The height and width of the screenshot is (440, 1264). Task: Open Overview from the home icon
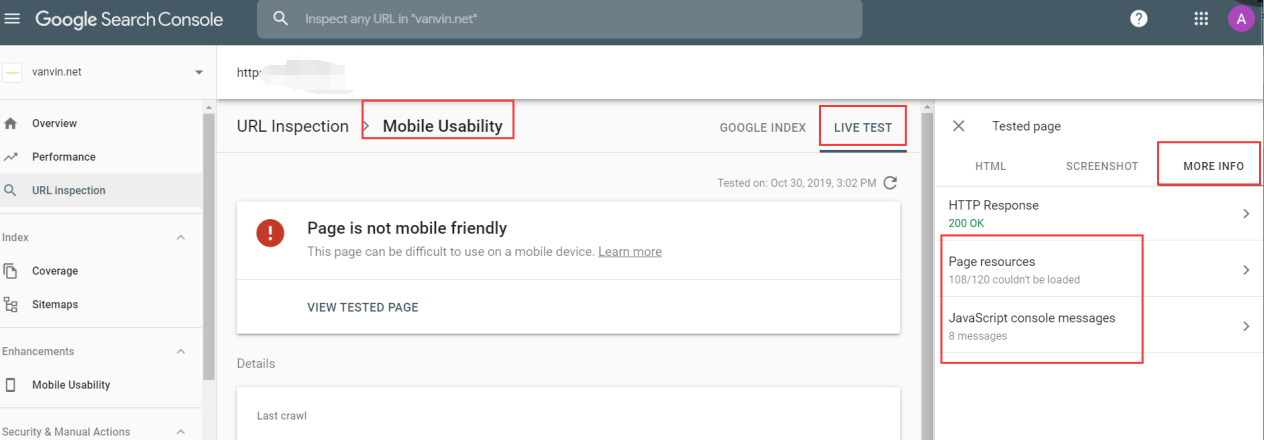coord(11,124)
